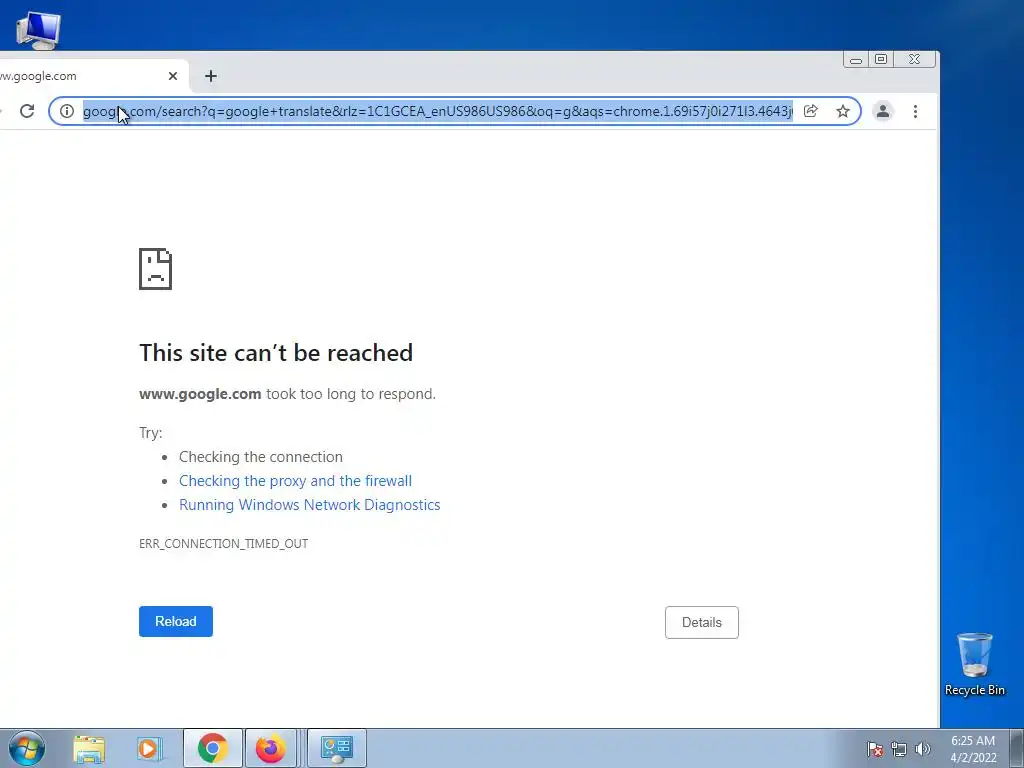Open a new tab with plus button
The image size is (1024, 768).
tap(210, 76)
